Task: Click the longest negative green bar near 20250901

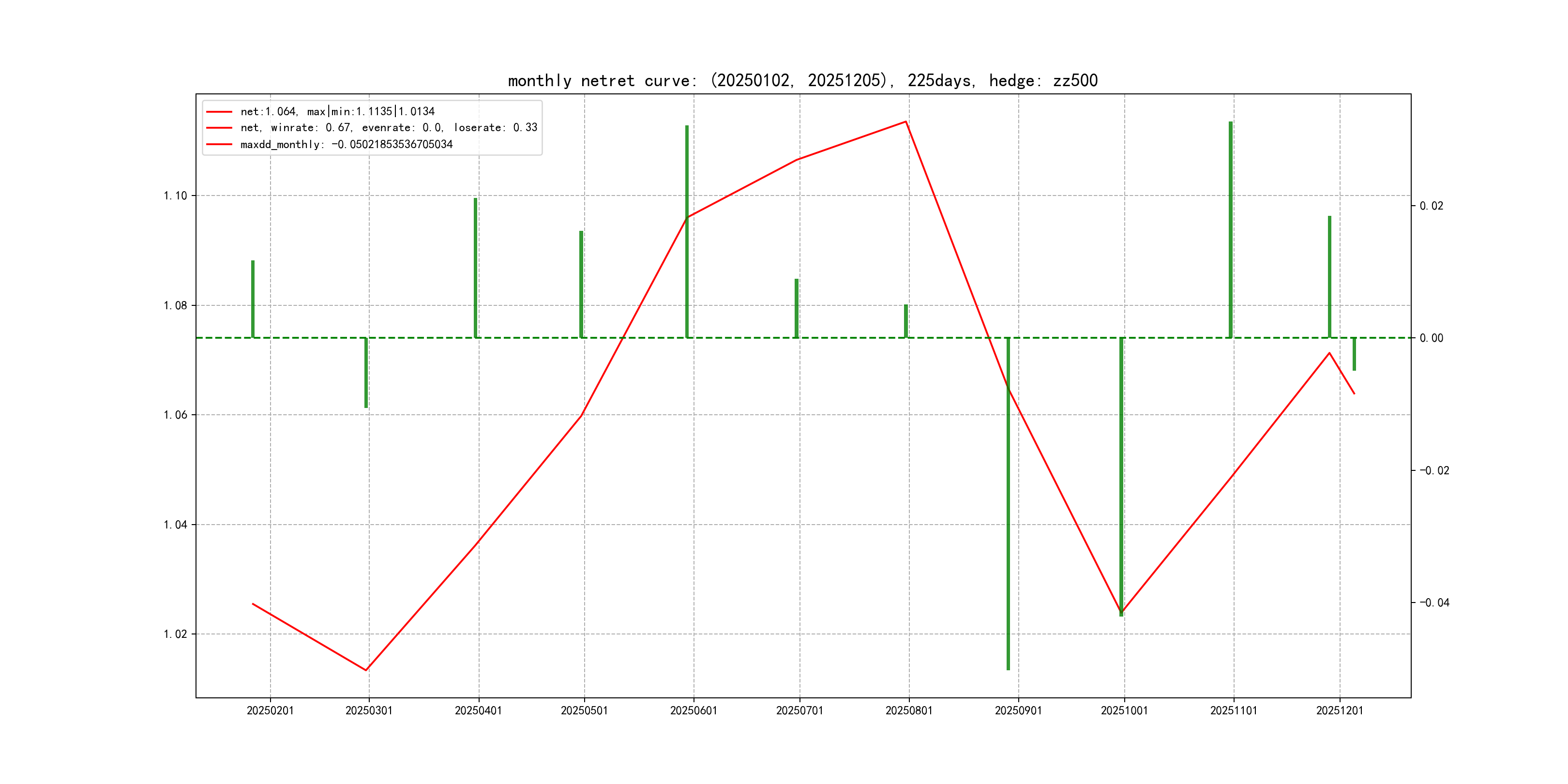Action: click(1008, 505)
